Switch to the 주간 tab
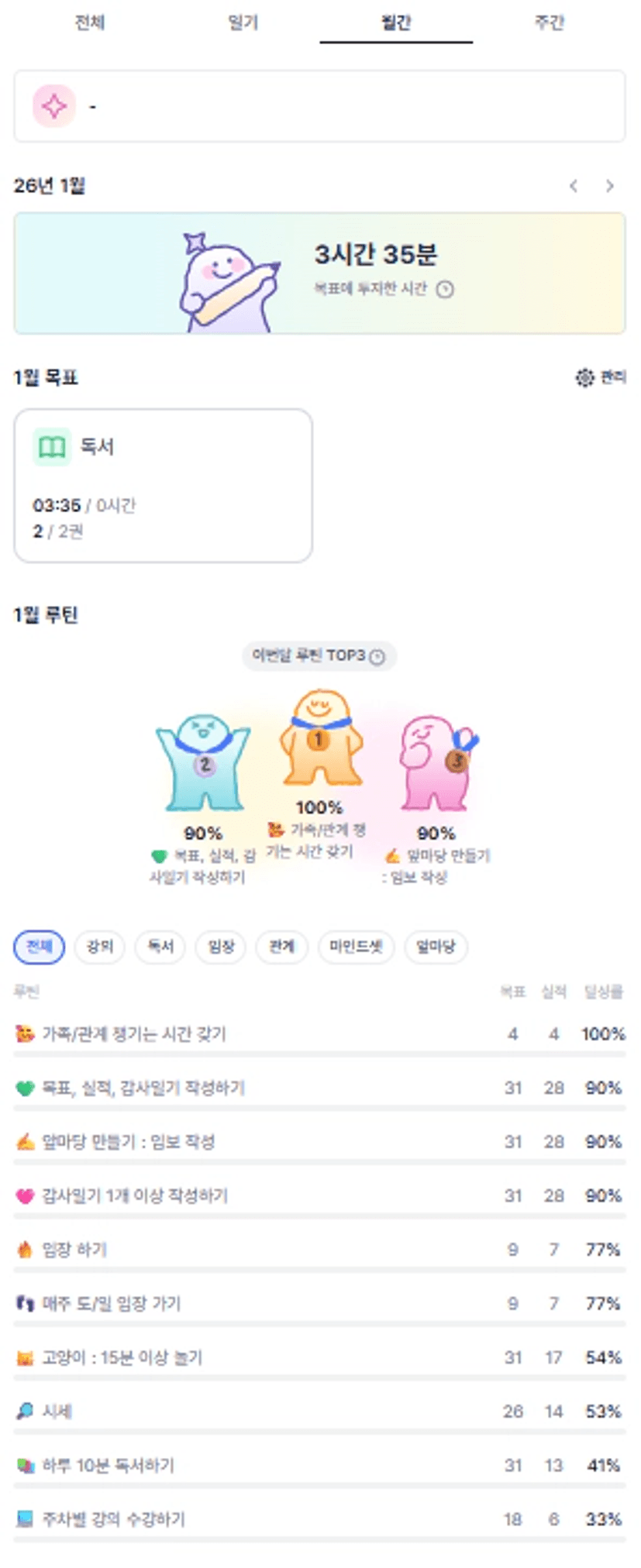The height and width of the screenshot is (1568, 641). coord(549,22)
